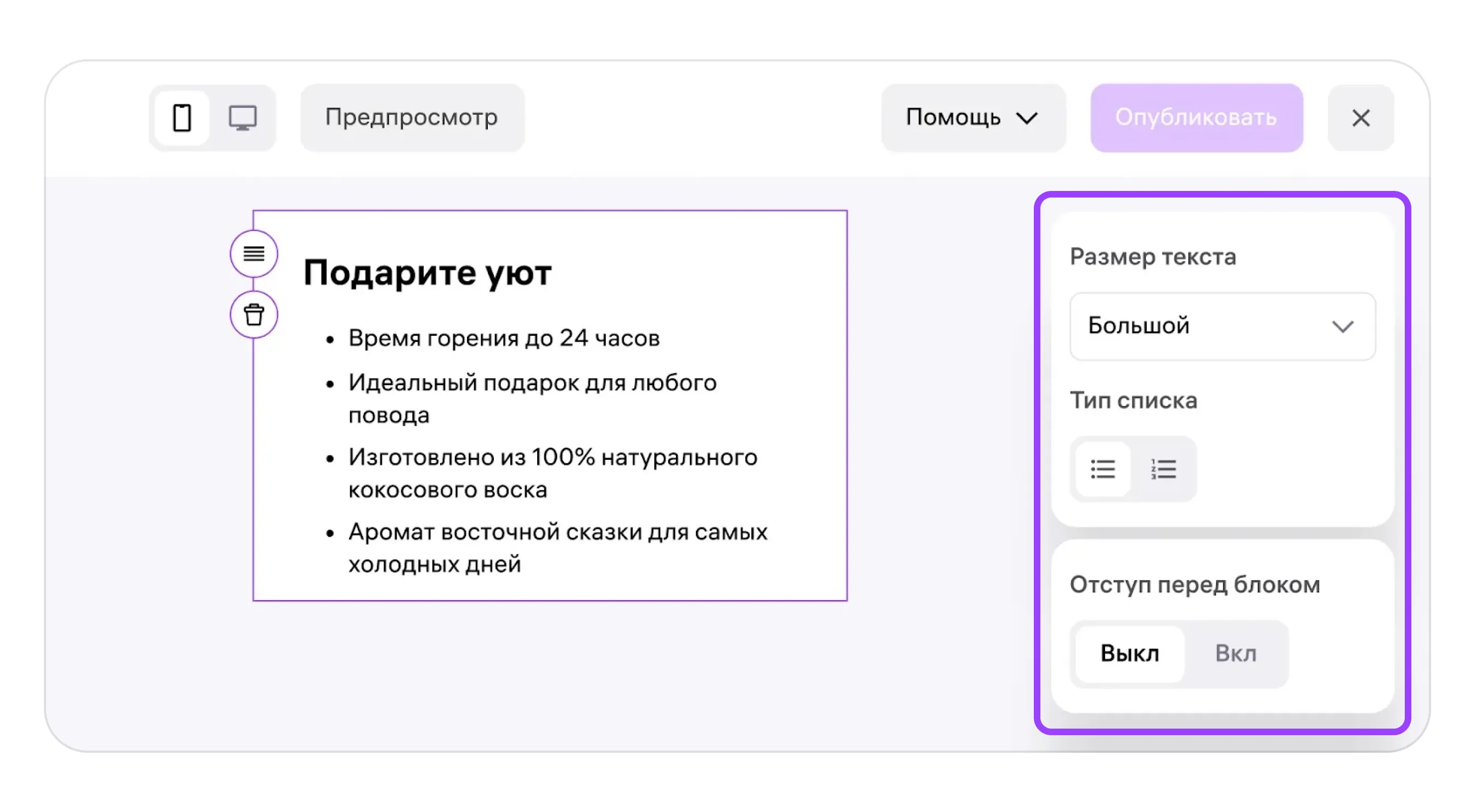Click bullet about кокосового воска
This screenshot has height=812, width=1475.
[552, 458]
